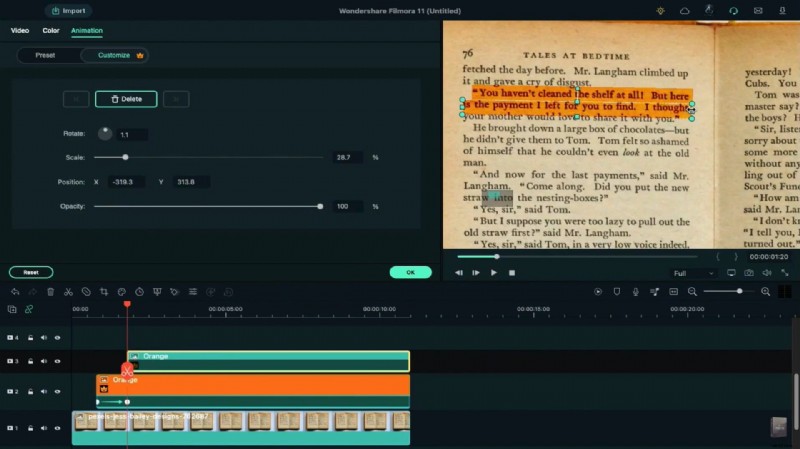Click the split scissors icon in timeline toolbar
This screenshot has width=800, height=449.
[68, 292]
